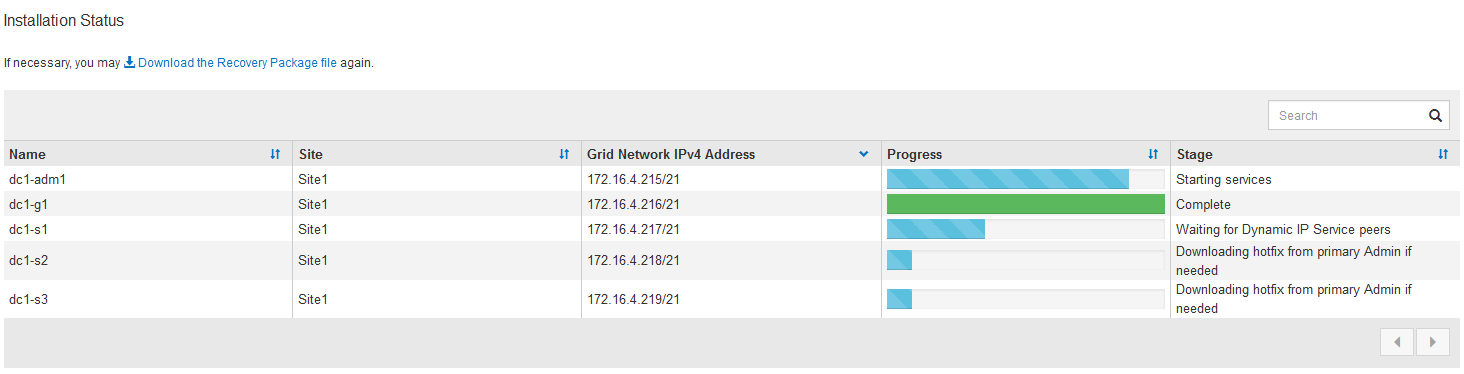Image resolution: width=1464 pixels, height=374 pixels.
Task: Click IP address 172.16.4.219/21
Action: click(634, 299)
